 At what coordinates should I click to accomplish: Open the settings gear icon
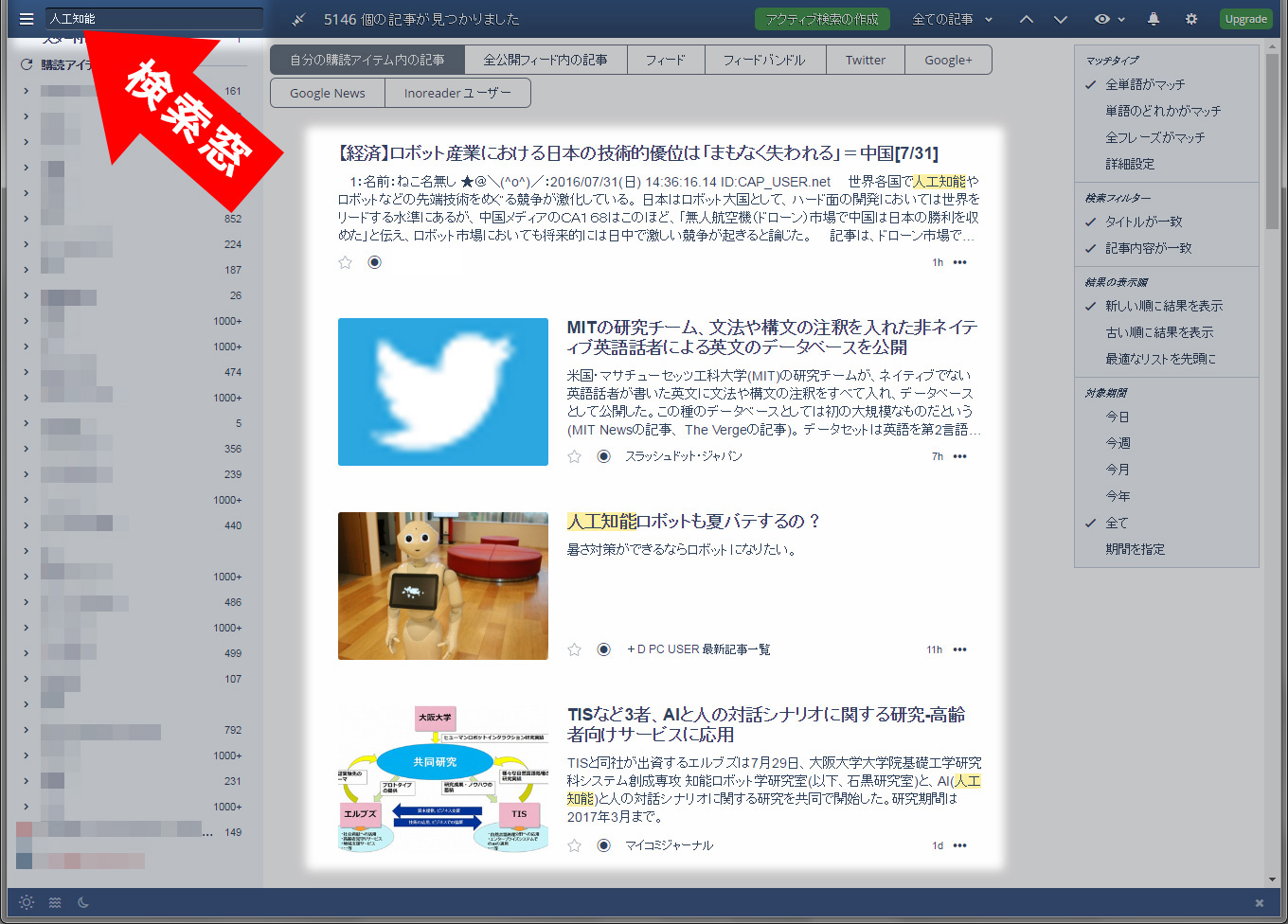click(x=1191, y=19)
